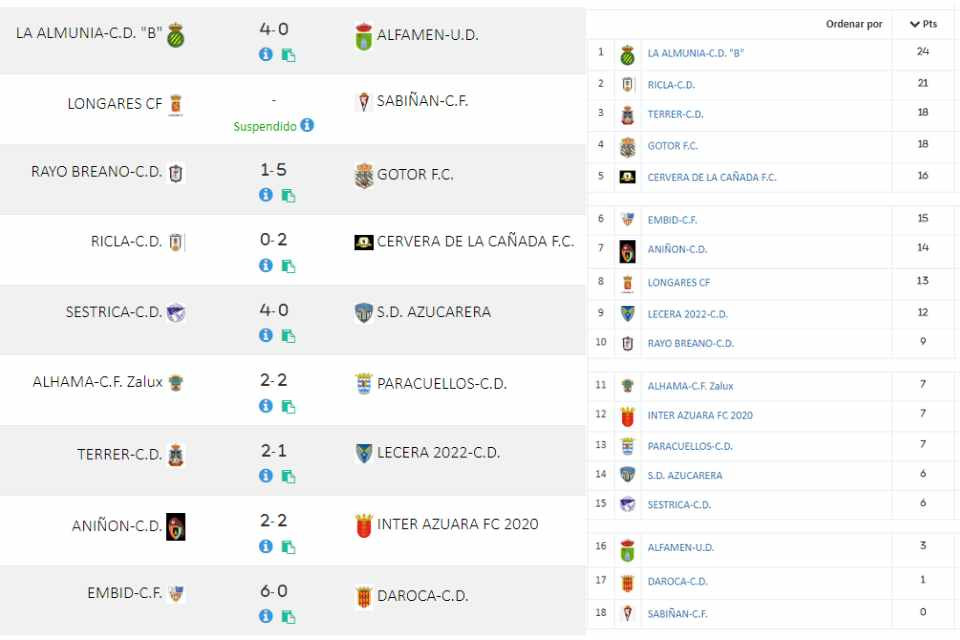Open match report icon for Rayo Breano 1-5

(x=288, y=195)
